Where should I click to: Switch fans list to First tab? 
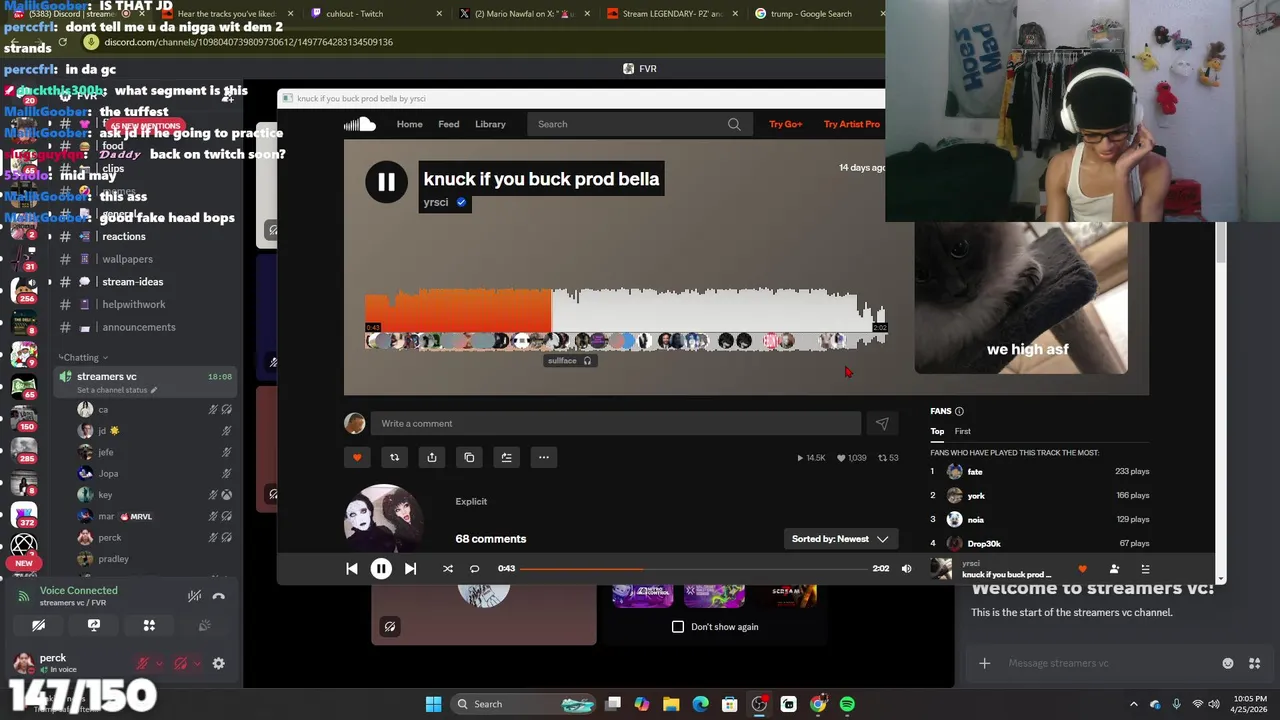[x=962, y=431]
